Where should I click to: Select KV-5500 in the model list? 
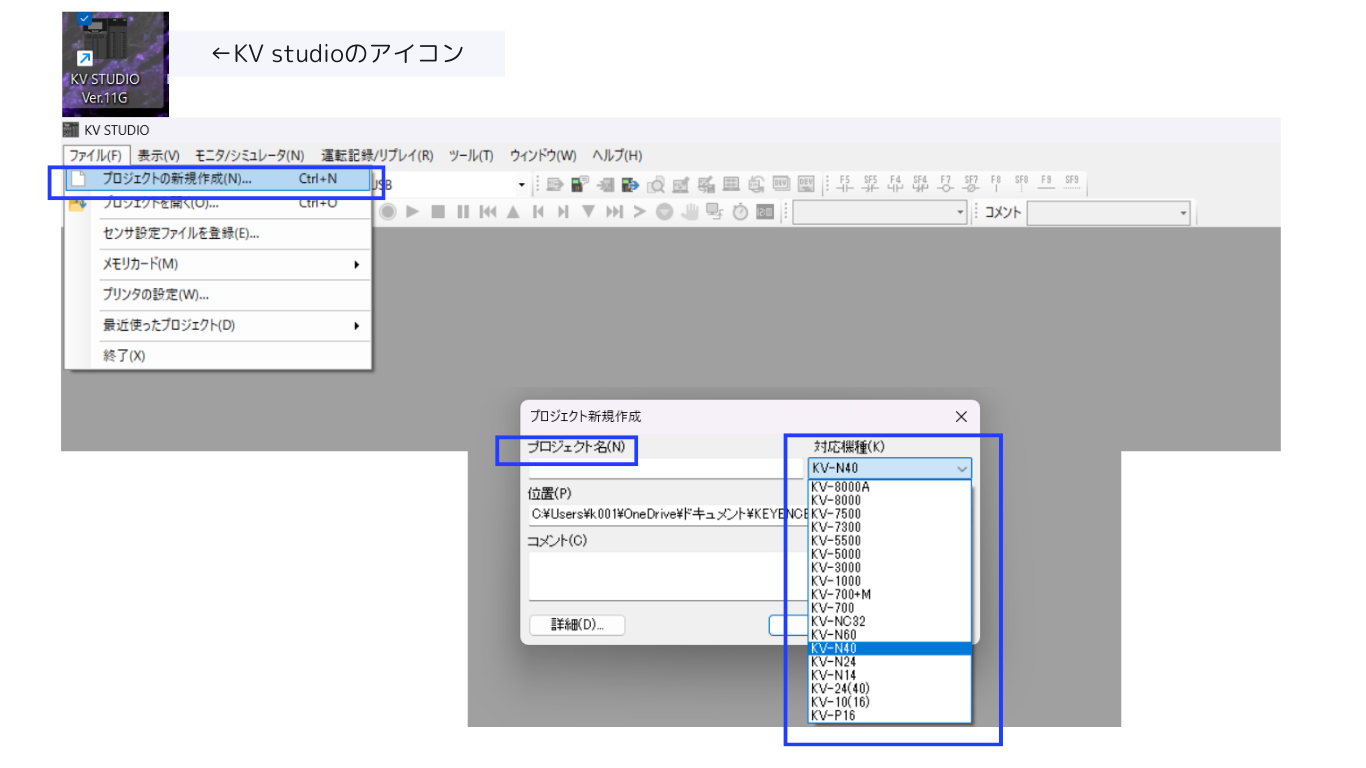click(x=889, y=541)
